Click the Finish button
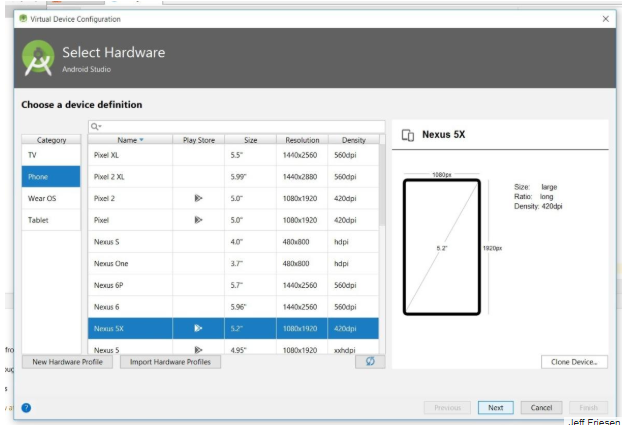The width and height of the screenshot is (622, 425). pyautogui.click(x=588, y=408)
